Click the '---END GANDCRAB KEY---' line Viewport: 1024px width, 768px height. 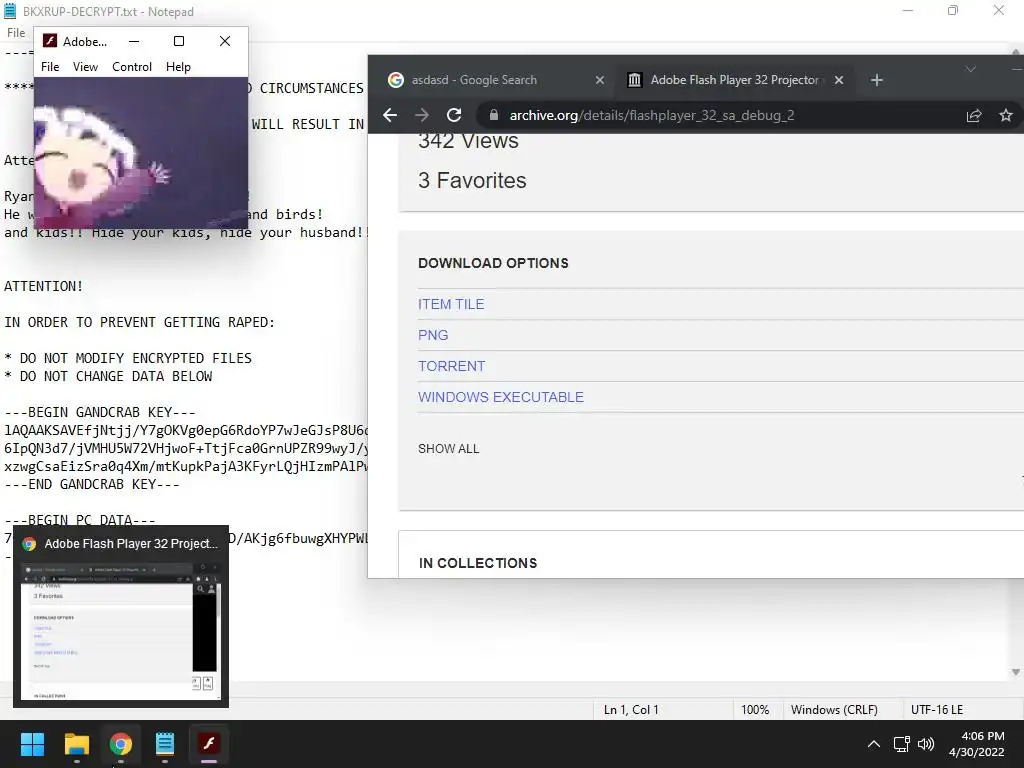[91, 485]
